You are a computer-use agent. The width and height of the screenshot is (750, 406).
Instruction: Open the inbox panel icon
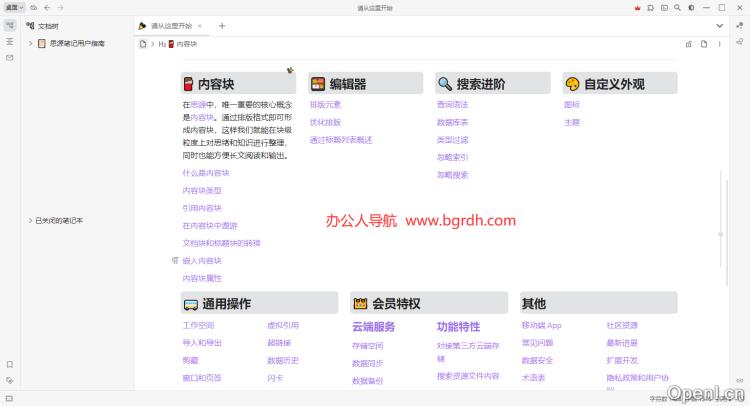(9, 58)
